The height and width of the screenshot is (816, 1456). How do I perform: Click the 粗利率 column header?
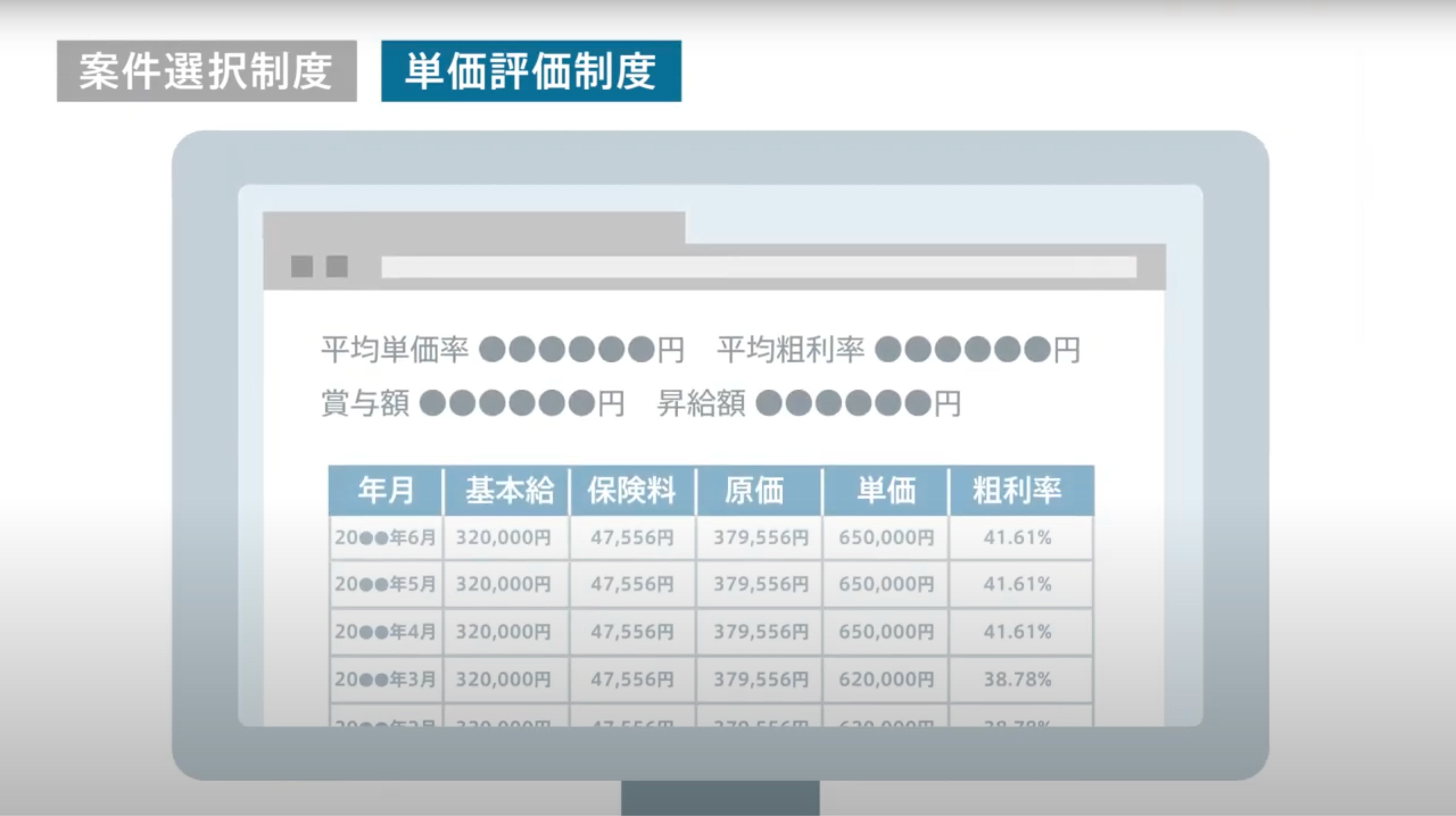click(1017, 490)
